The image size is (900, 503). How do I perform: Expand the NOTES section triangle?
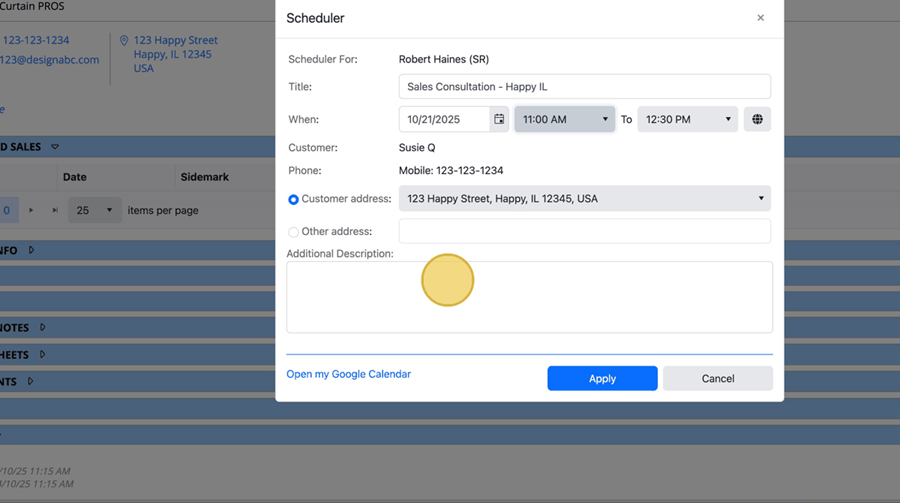coord(42,327)
